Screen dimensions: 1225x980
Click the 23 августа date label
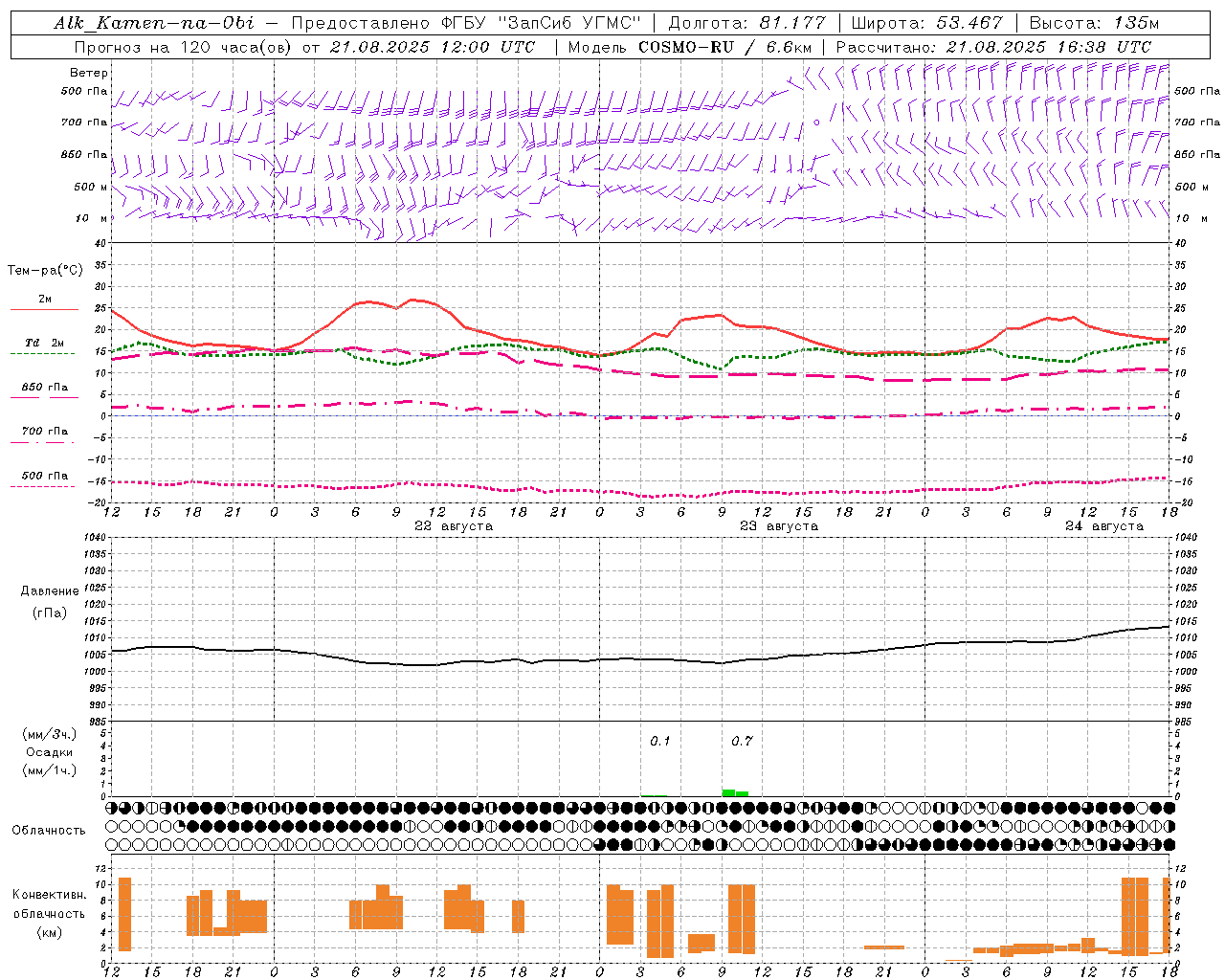pos(779,526)
